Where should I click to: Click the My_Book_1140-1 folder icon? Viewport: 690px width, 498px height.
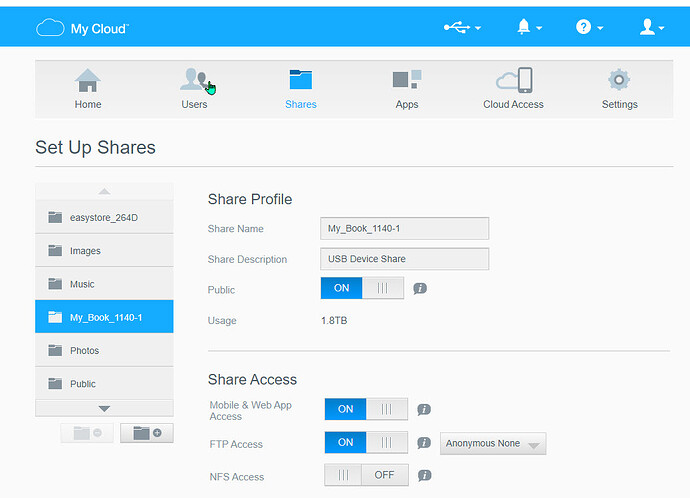click(55, 317)
